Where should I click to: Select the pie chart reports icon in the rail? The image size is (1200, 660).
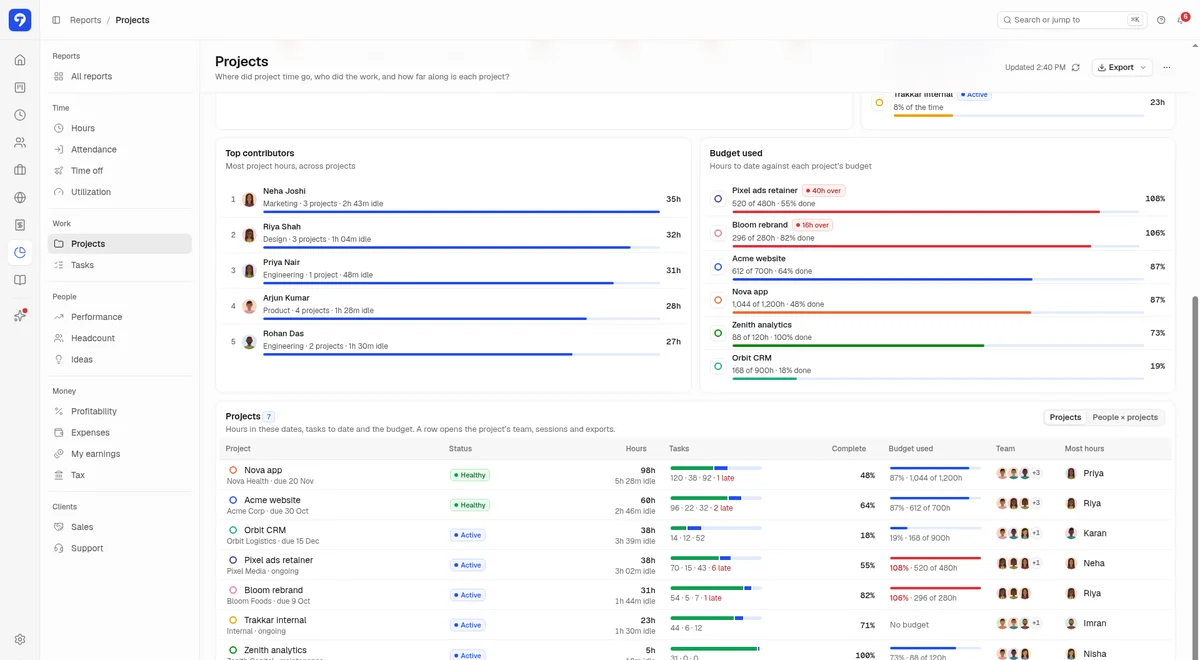(20, 253)
